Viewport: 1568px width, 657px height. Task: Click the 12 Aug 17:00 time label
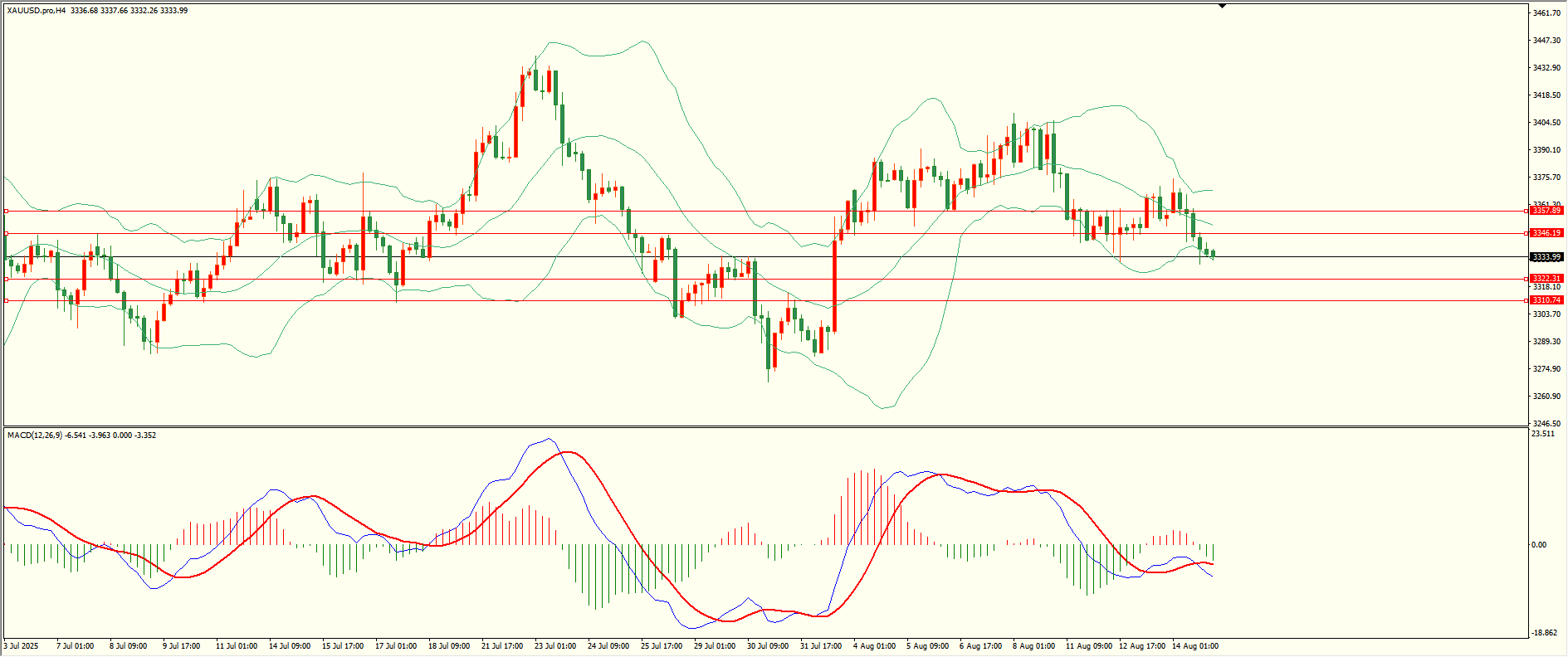click(1142, 646)
